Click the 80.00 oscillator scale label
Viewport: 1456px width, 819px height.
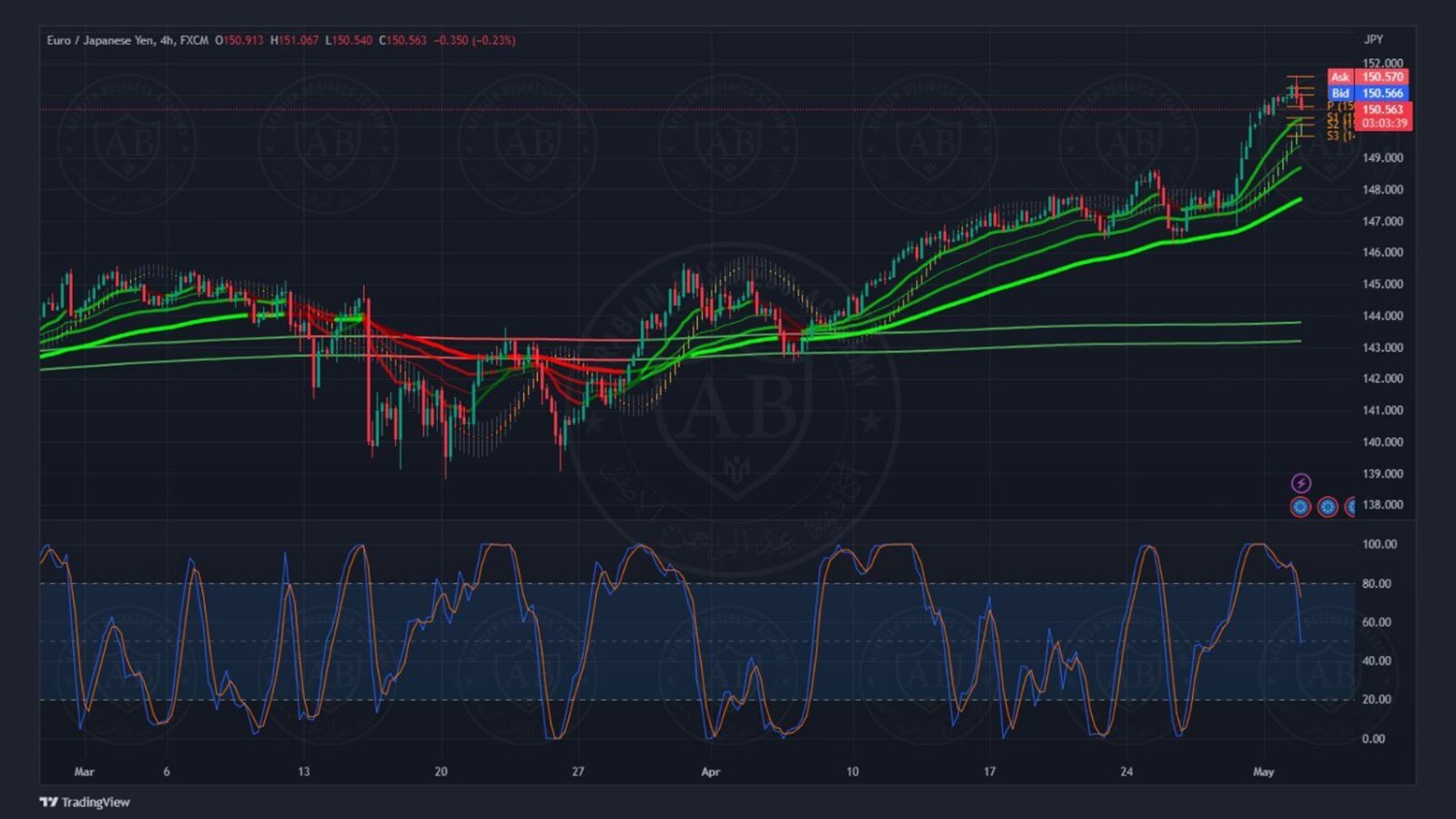pyautogui.click(x=1376, y=583)
